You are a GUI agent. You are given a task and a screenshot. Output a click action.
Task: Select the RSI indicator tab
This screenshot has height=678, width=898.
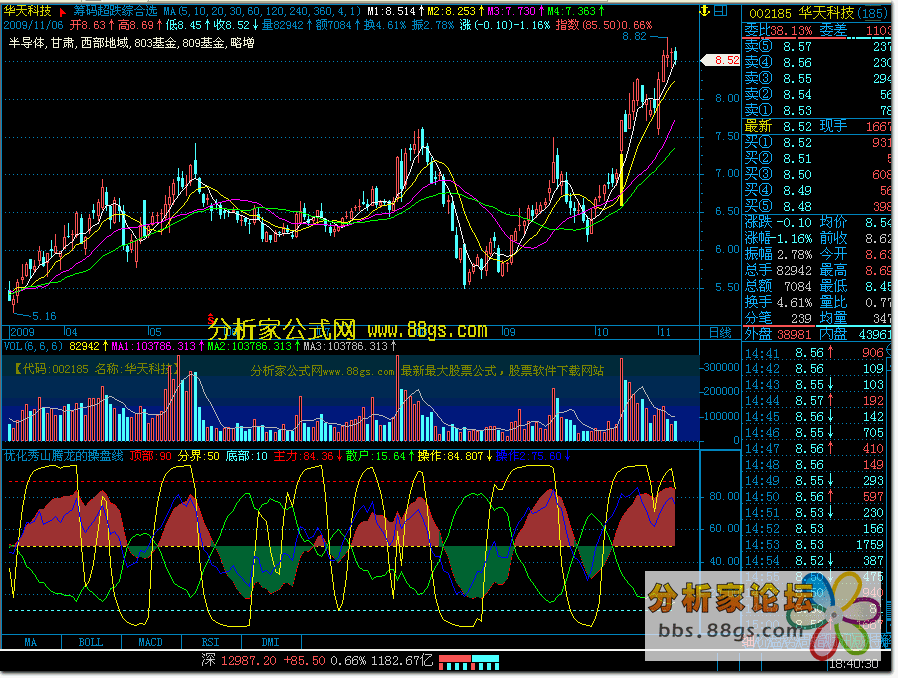click(211, 641)
